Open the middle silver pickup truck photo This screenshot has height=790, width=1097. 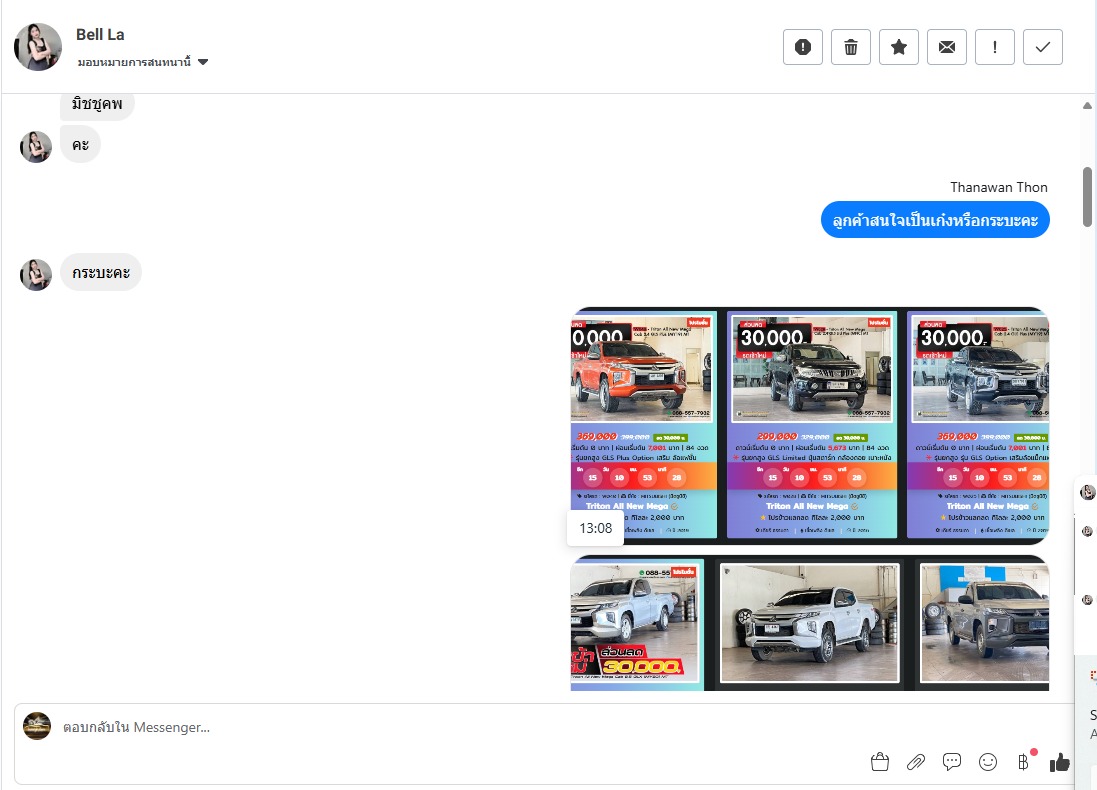point(809,622)
